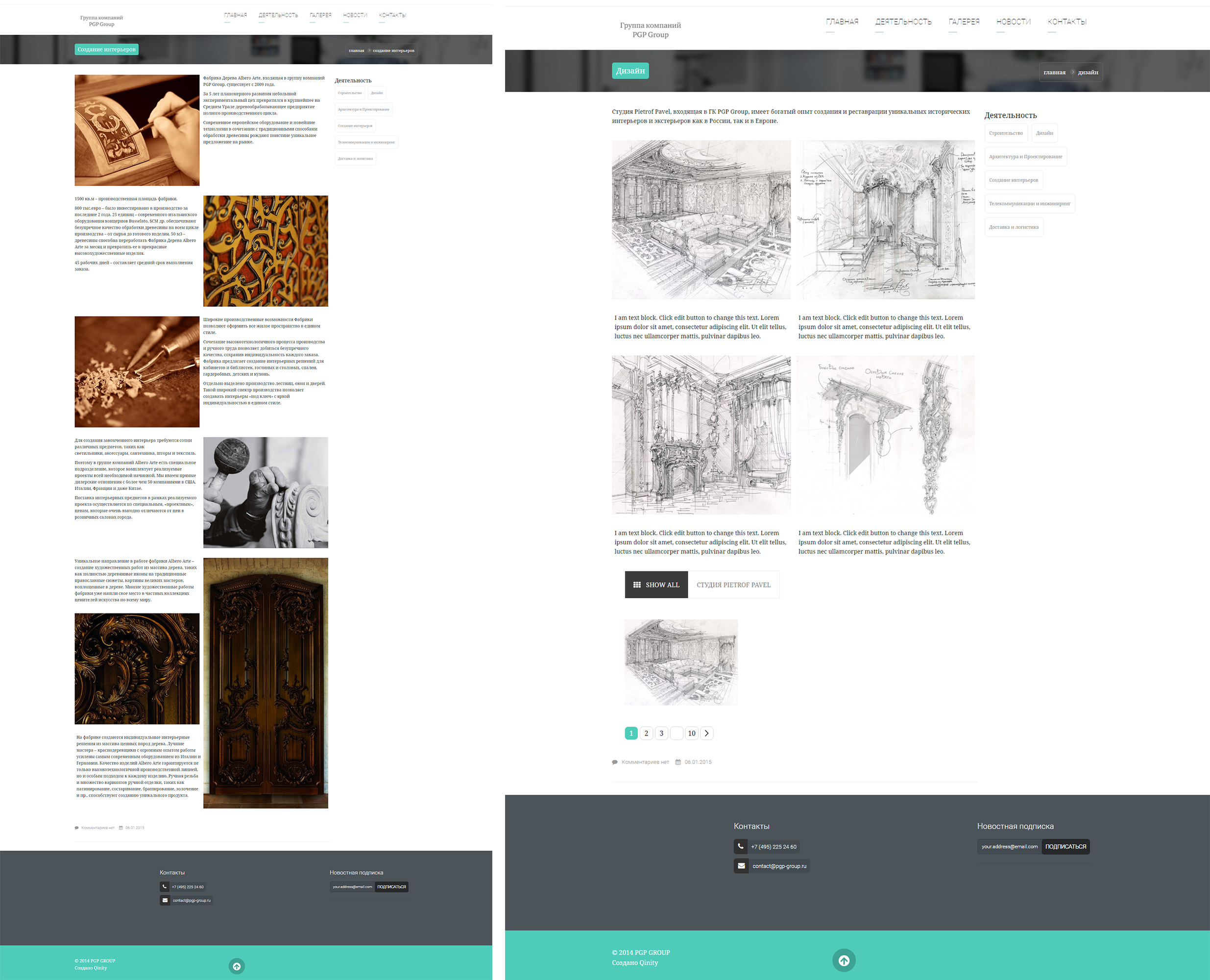Open the tall carved wooden door photo
1210x980 pixels.
point(265,683)
